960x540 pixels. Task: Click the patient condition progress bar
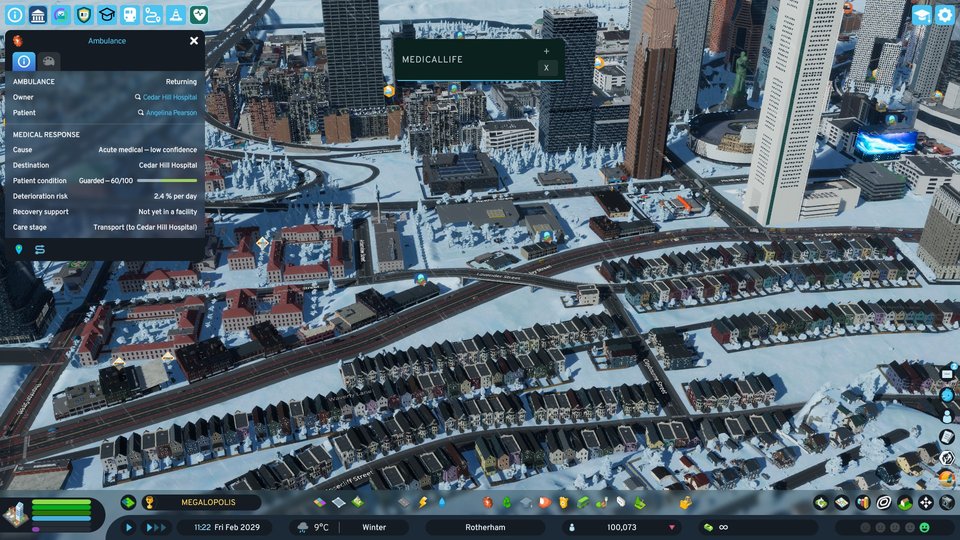(x=167, y=181)
